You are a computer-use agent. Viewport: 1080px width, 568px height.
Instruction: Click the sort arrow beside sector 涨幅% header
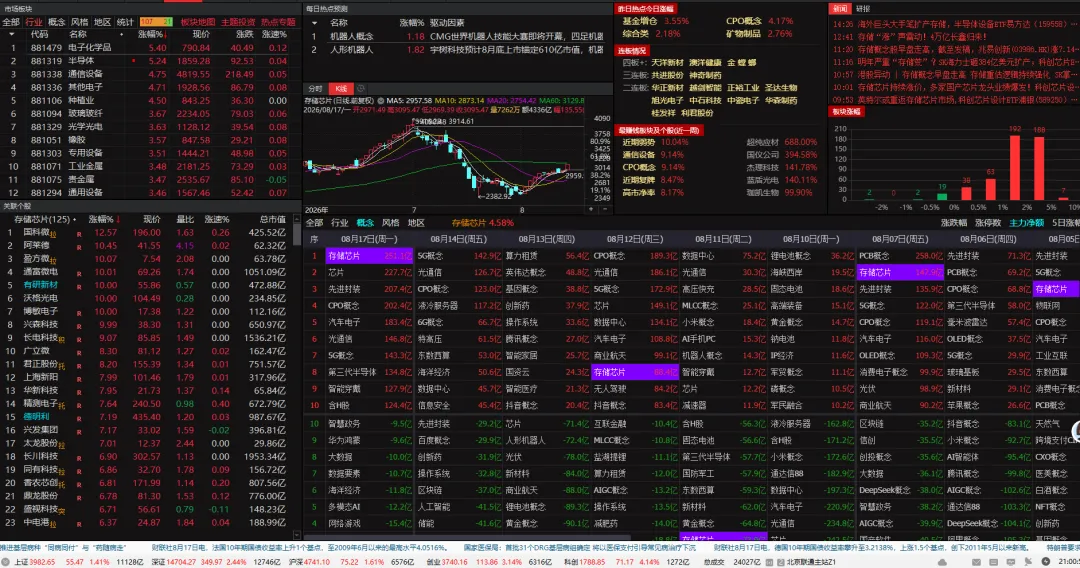click(167, 34)
